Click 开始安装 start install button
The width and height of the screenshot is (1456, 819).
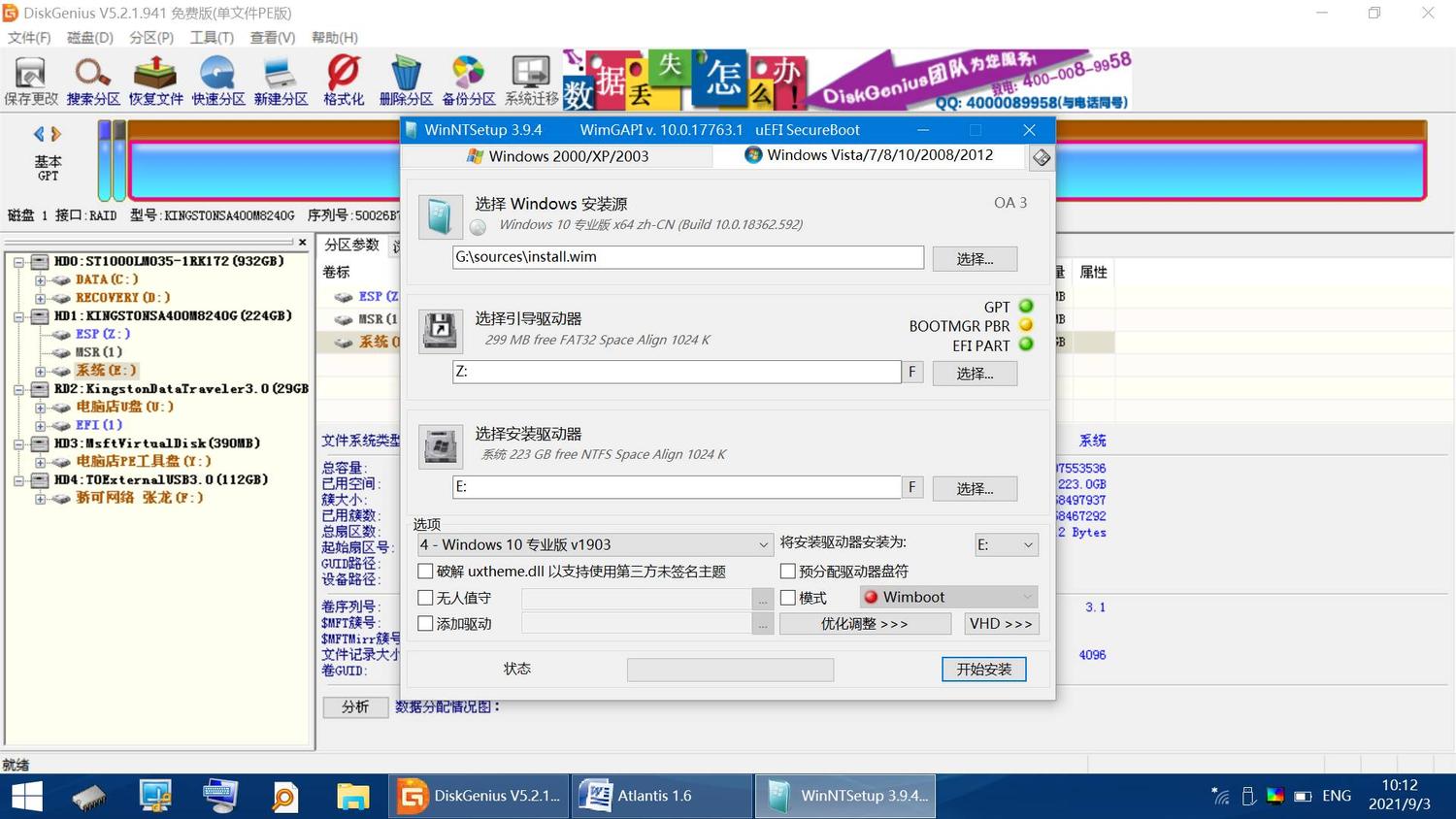pyautogui.click(x=983, y=669)
